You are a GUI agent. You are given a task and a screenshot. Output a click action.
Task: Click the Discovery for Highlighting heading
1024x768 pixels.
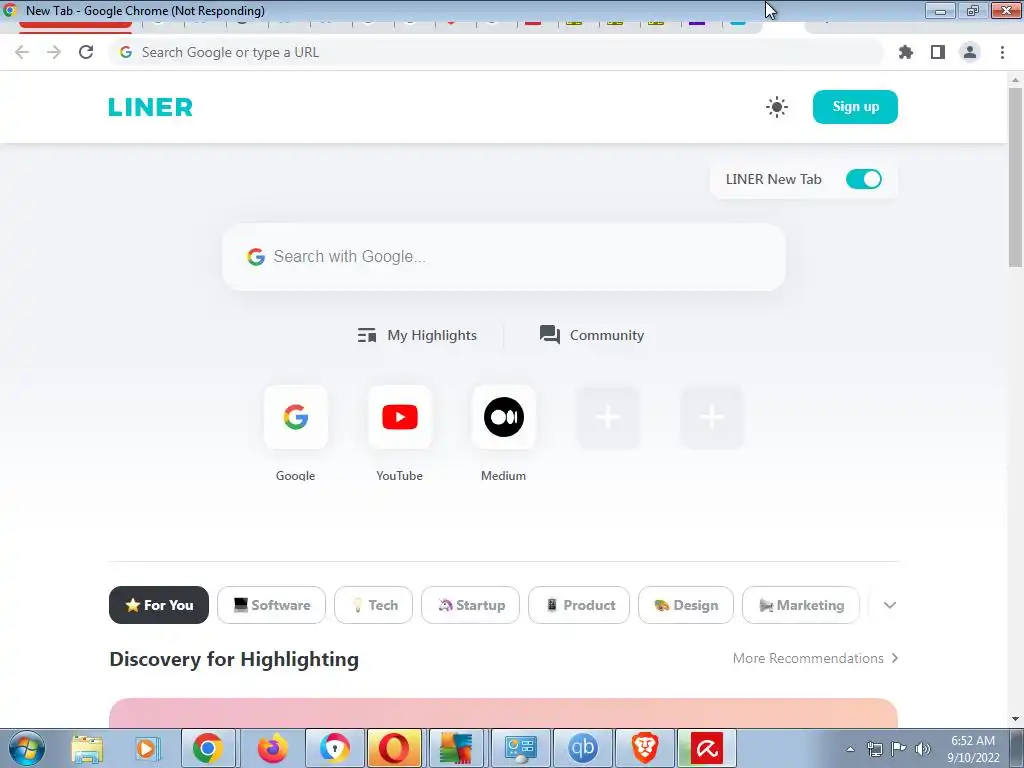coord(234,659)
